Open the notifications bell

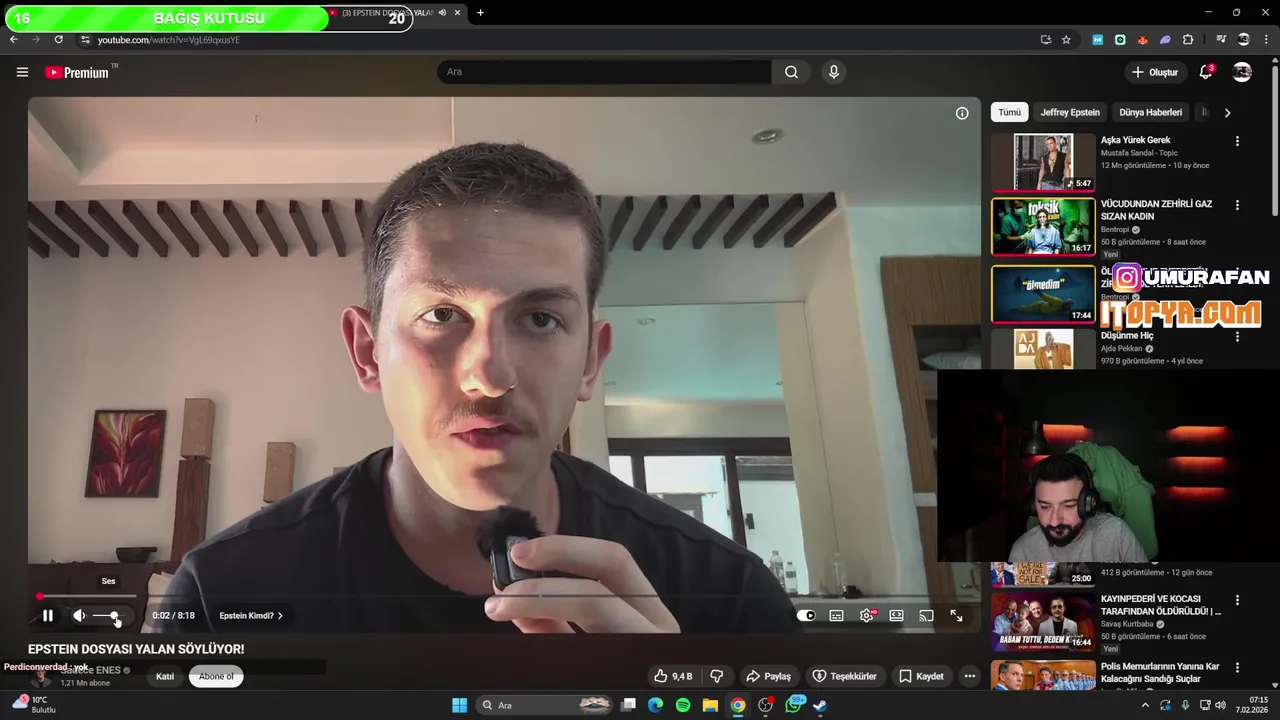click(1206, 72)
